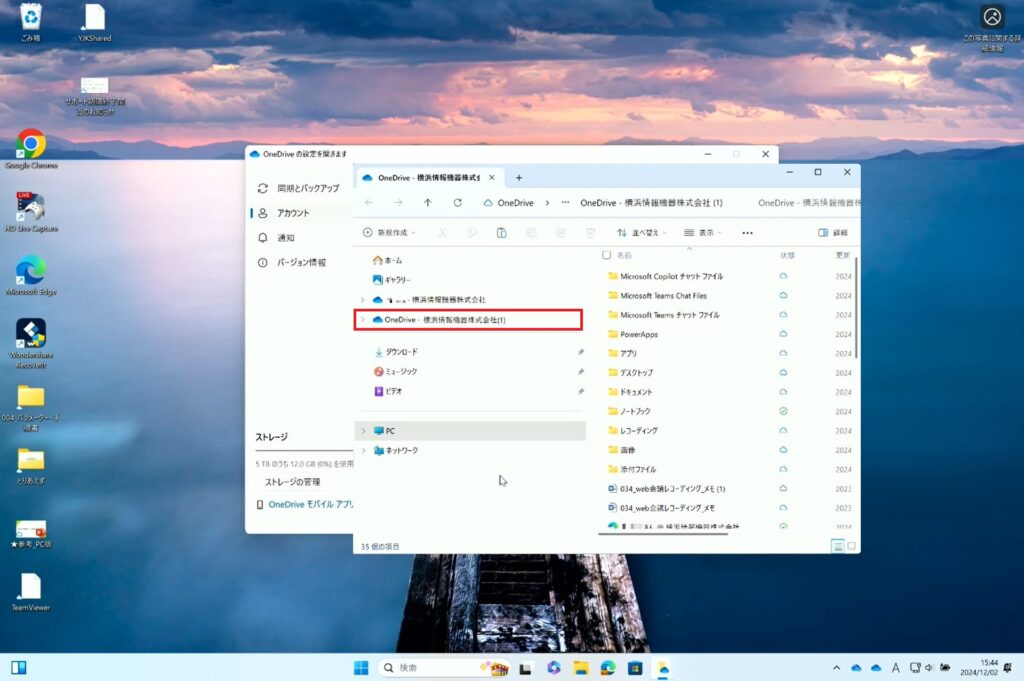This screenshot has width=1024, height=681.
Task: Open the 表示 view dropdown
Action: point(703,233)
